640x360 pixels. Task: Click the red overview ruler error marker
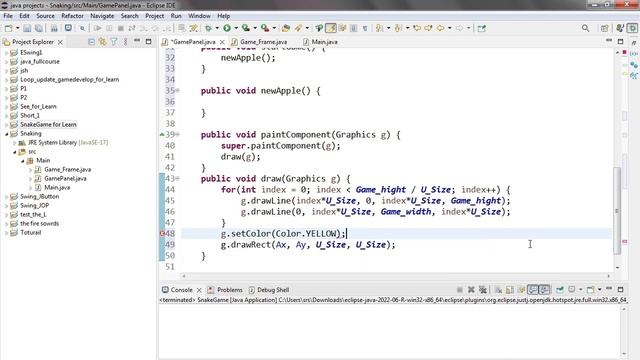(x=624, y=242)
